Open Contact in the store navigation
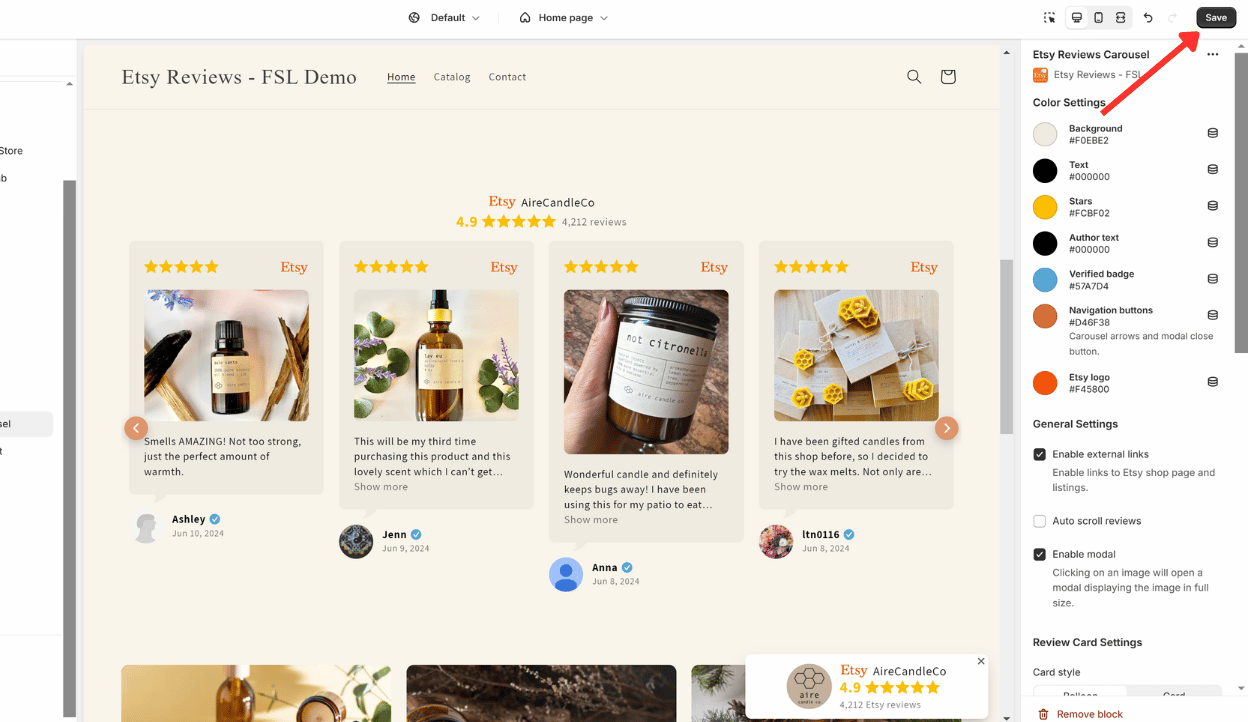Image resolution: width=1248 pixels, height=722 pixels. coord(507,77)
